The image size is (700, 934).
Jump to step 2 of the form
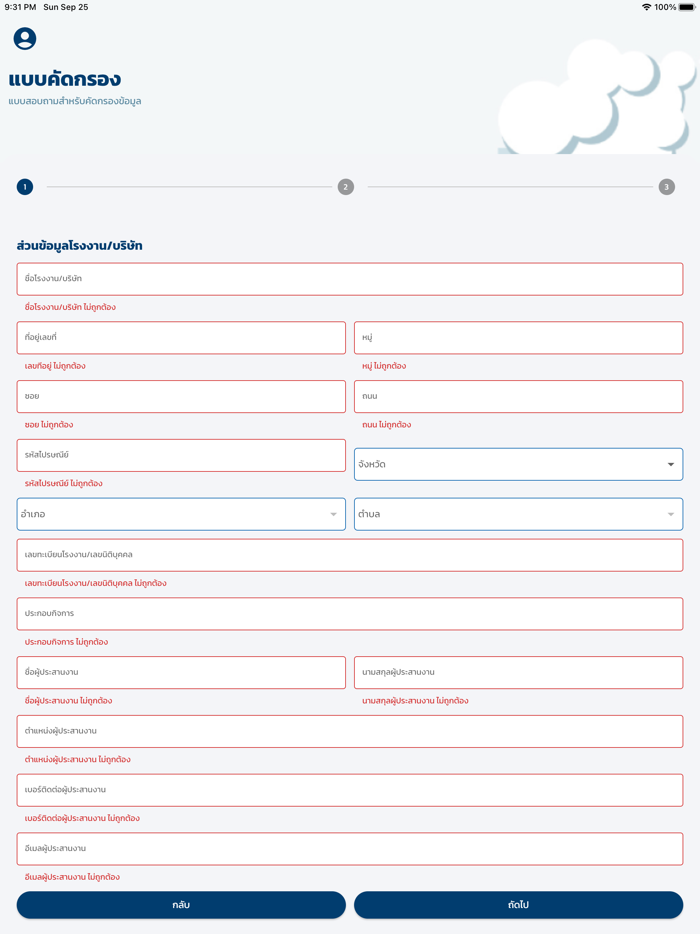pyautogui.click(x=346, y=186)
